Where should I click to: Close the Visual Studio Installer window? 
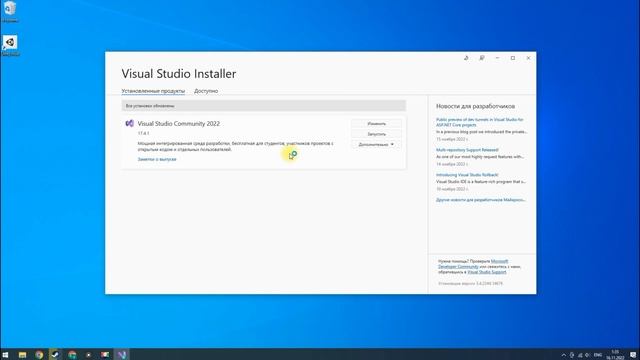pyautogui.click(x=528, y=58)
